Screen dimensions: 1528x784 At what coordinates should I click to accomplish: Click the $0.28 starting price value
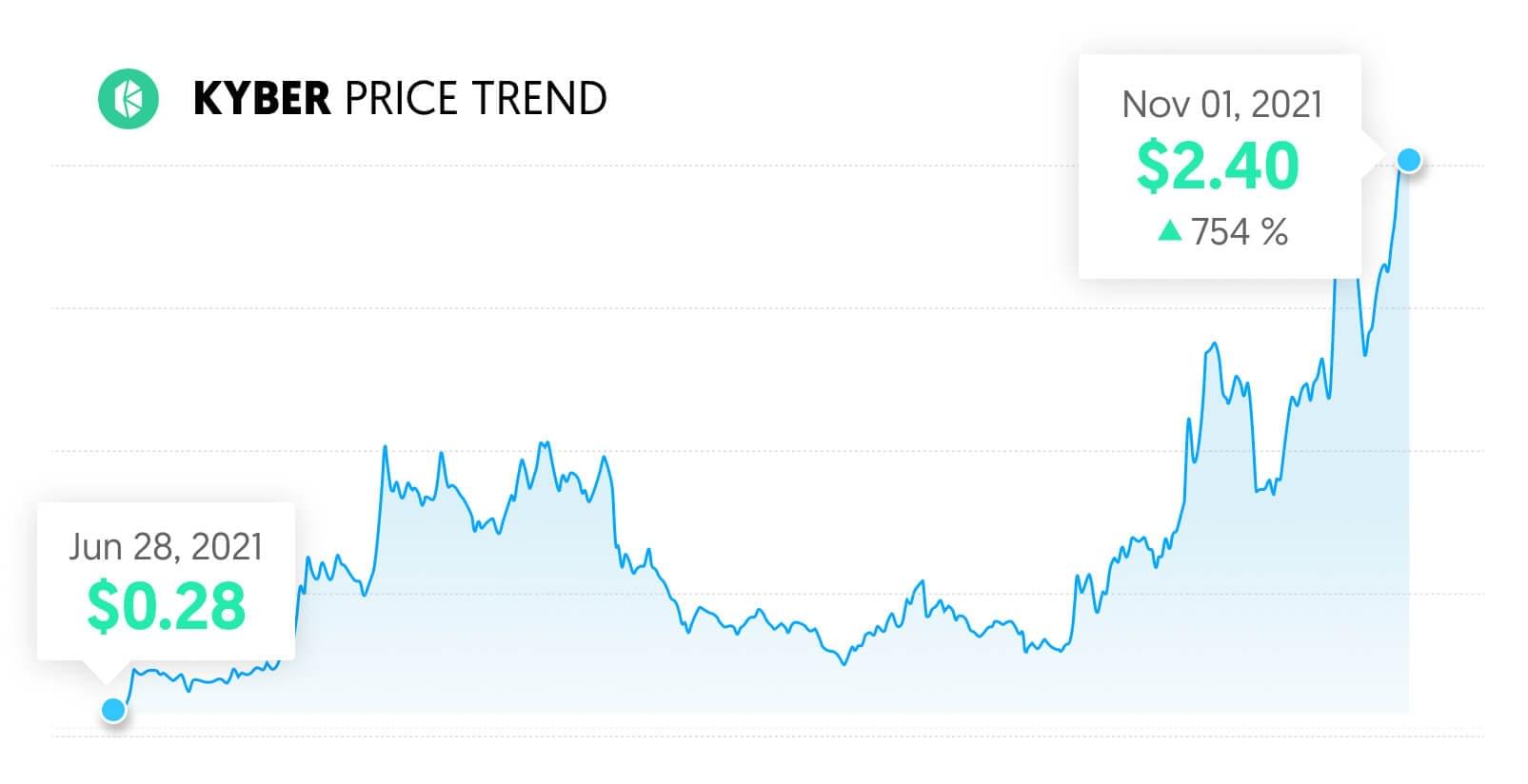coord(166,606)
